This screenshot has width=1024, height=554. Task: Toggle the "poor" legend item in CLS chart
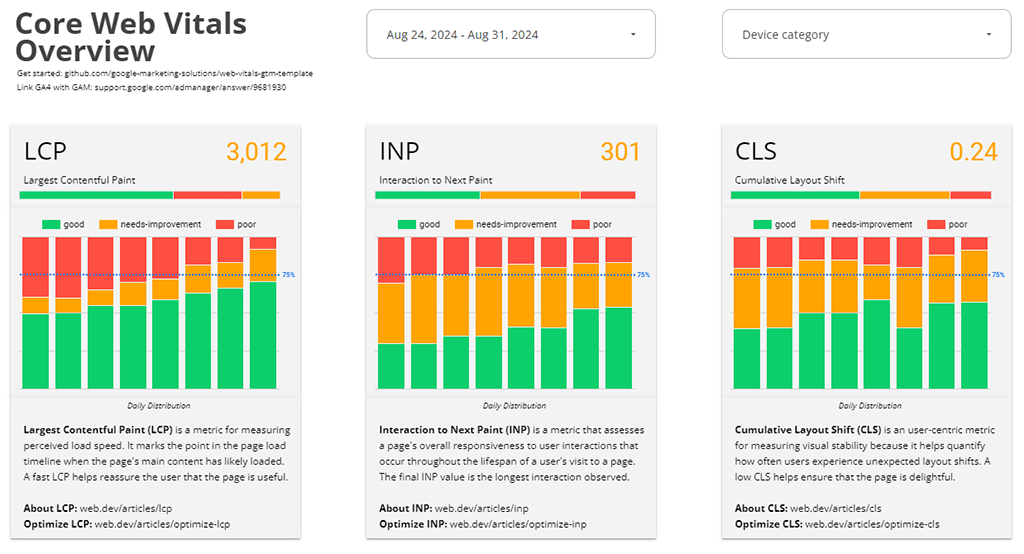pos(957,224)
